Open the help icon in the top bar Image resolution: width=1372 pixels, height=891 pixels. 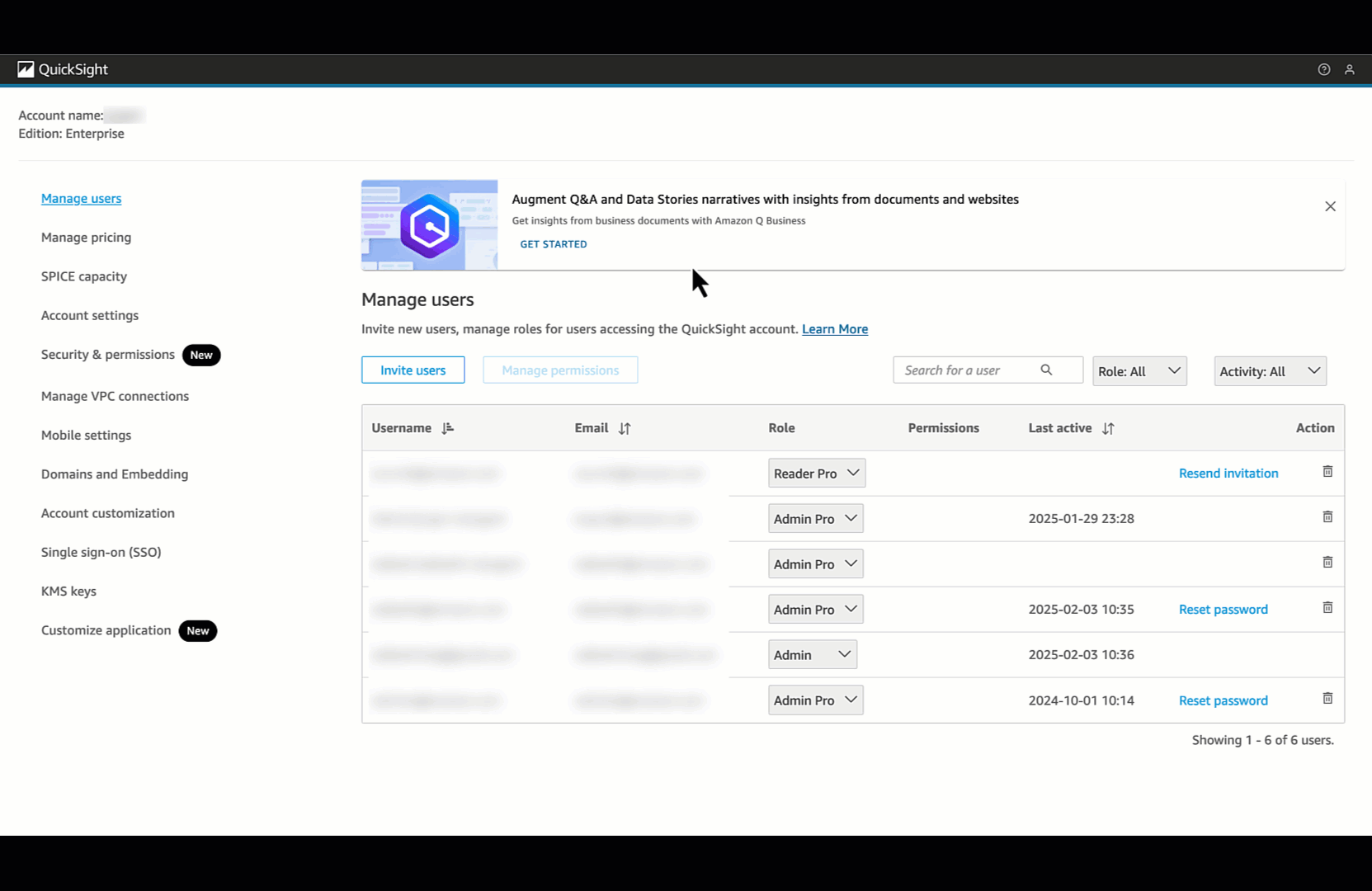click(1324, 69)
